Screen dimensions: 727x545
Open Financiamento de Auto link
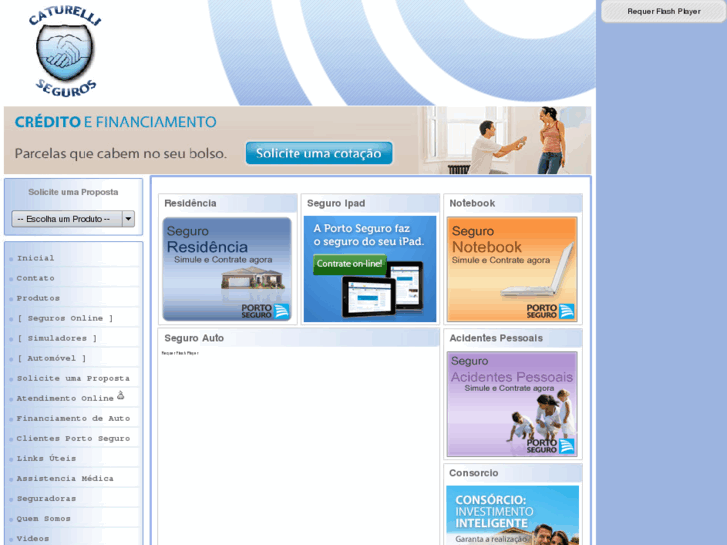(x=73, y=418)
